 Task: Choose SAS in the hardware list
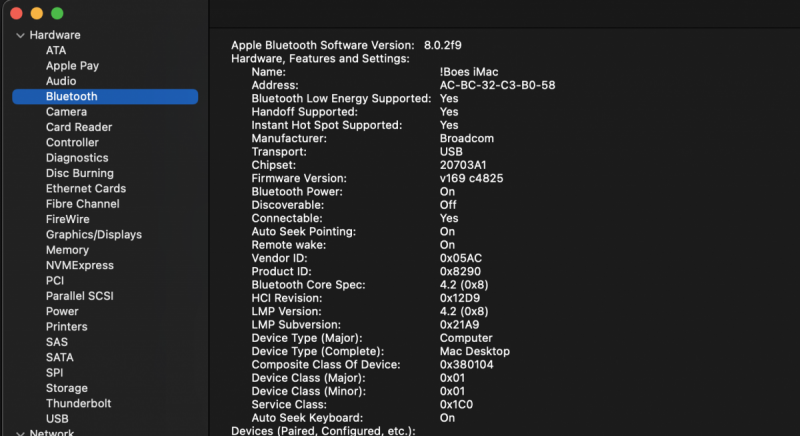(x=57, y=342)
